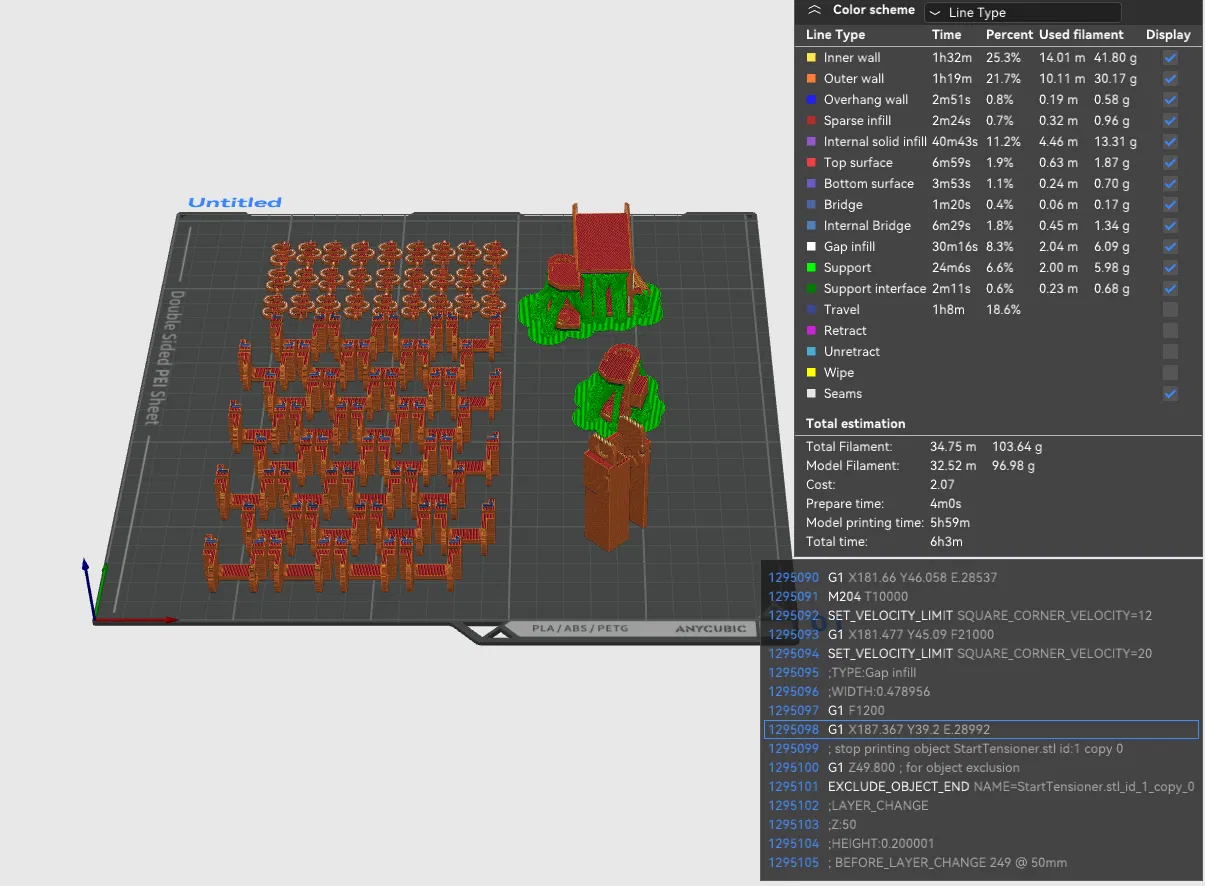Toggle Outer wall display checkbox
Screen dimensions: 1205x886
click(1170, 78)
